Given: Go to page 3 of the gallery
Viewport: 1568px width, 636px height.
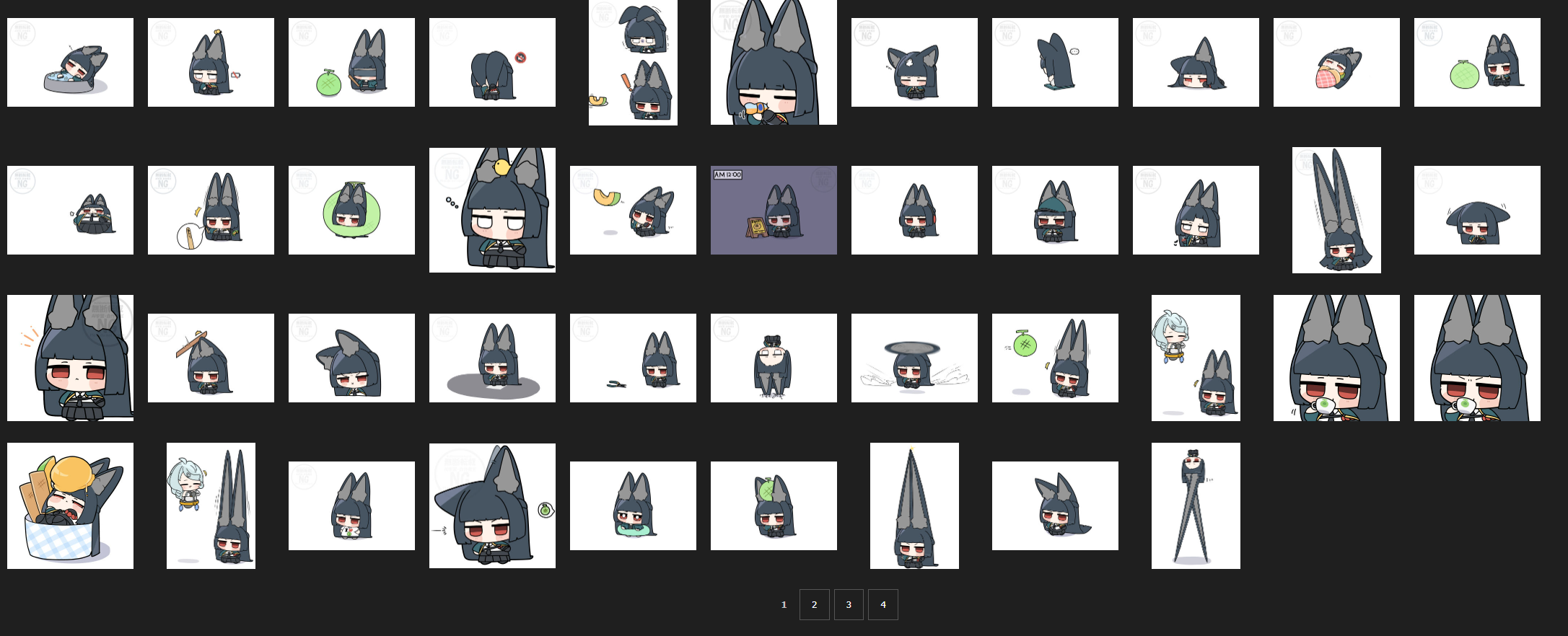Looking at the screenshot, I should 849,605.
